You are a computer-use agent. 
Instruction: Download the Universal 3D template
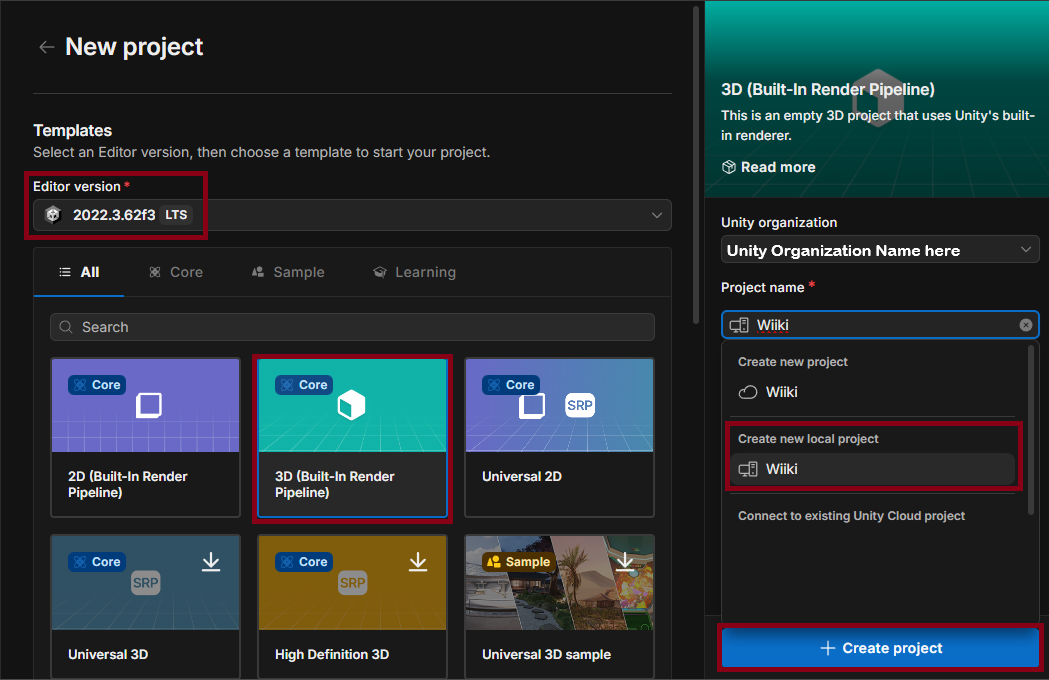click(x=211, y=562)
